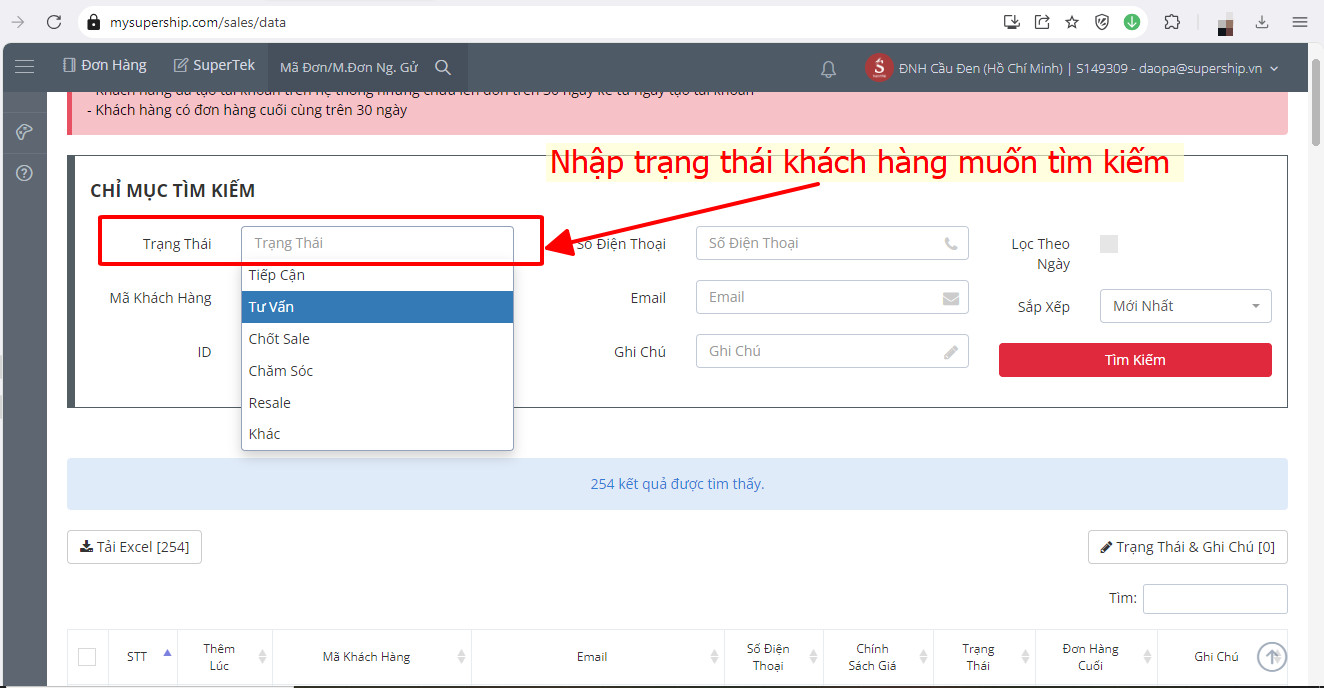Sort table by Trạng Thái column
Viewport: 1324px width, 688px height.
click(984, 656)
